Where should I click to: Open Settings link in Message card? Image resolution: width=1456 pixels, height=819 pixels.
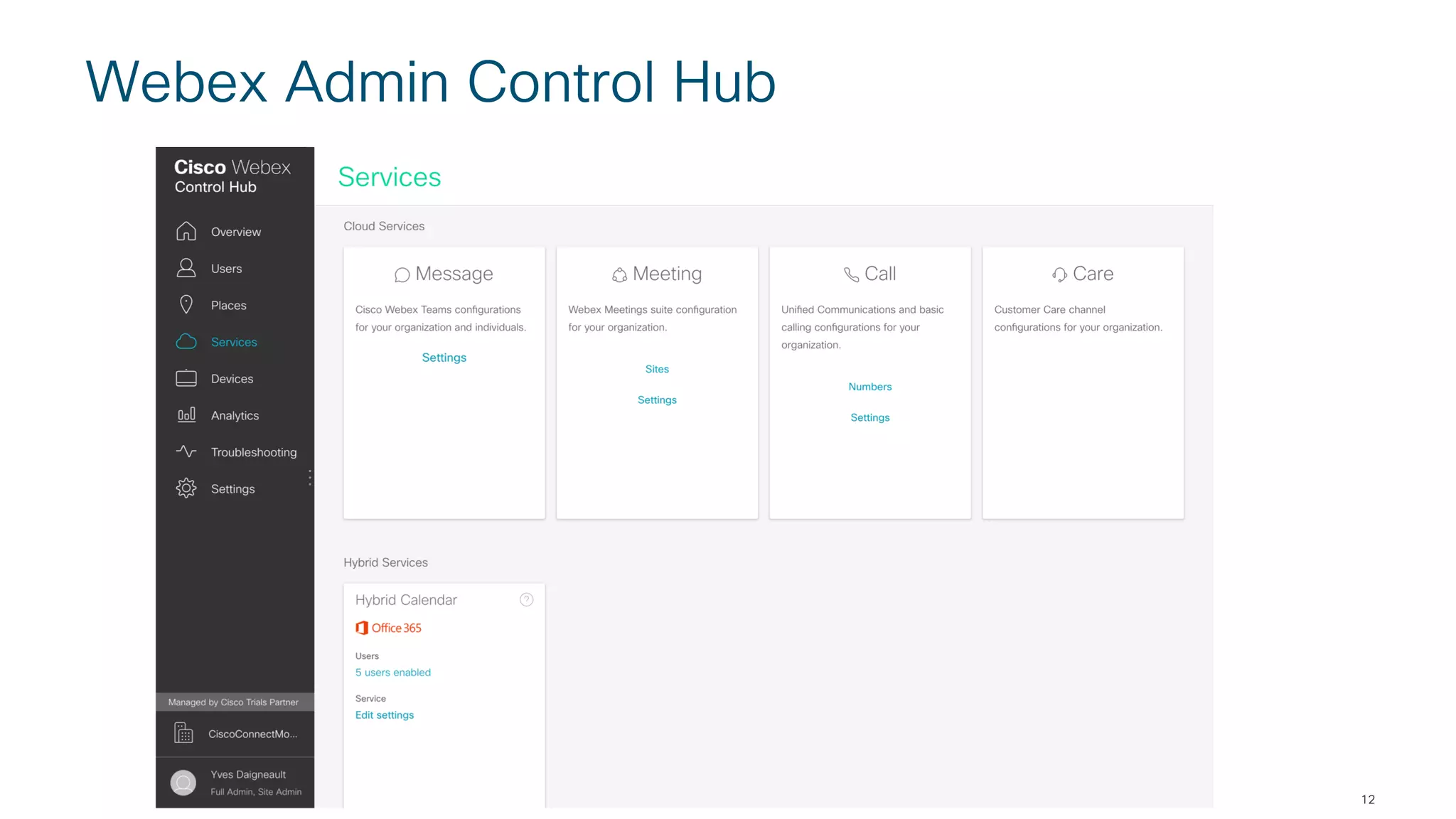(x=444, y=358)
